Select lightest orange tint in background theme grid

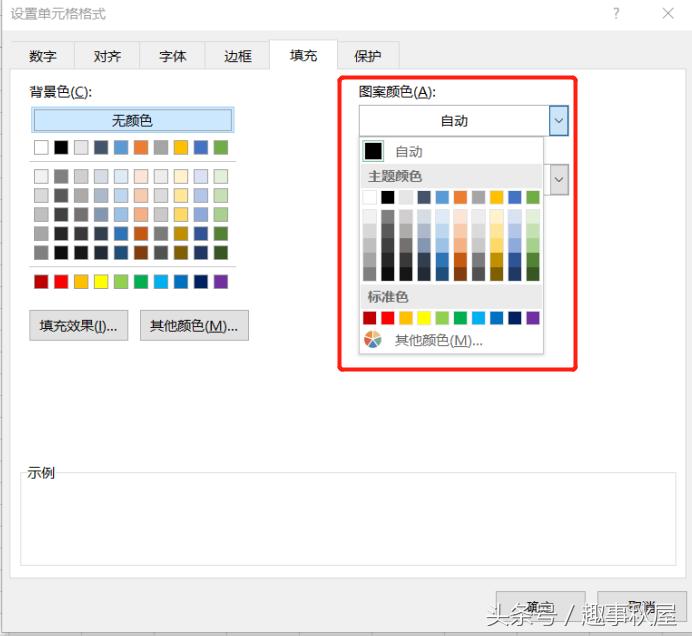[x=141, y=177]
